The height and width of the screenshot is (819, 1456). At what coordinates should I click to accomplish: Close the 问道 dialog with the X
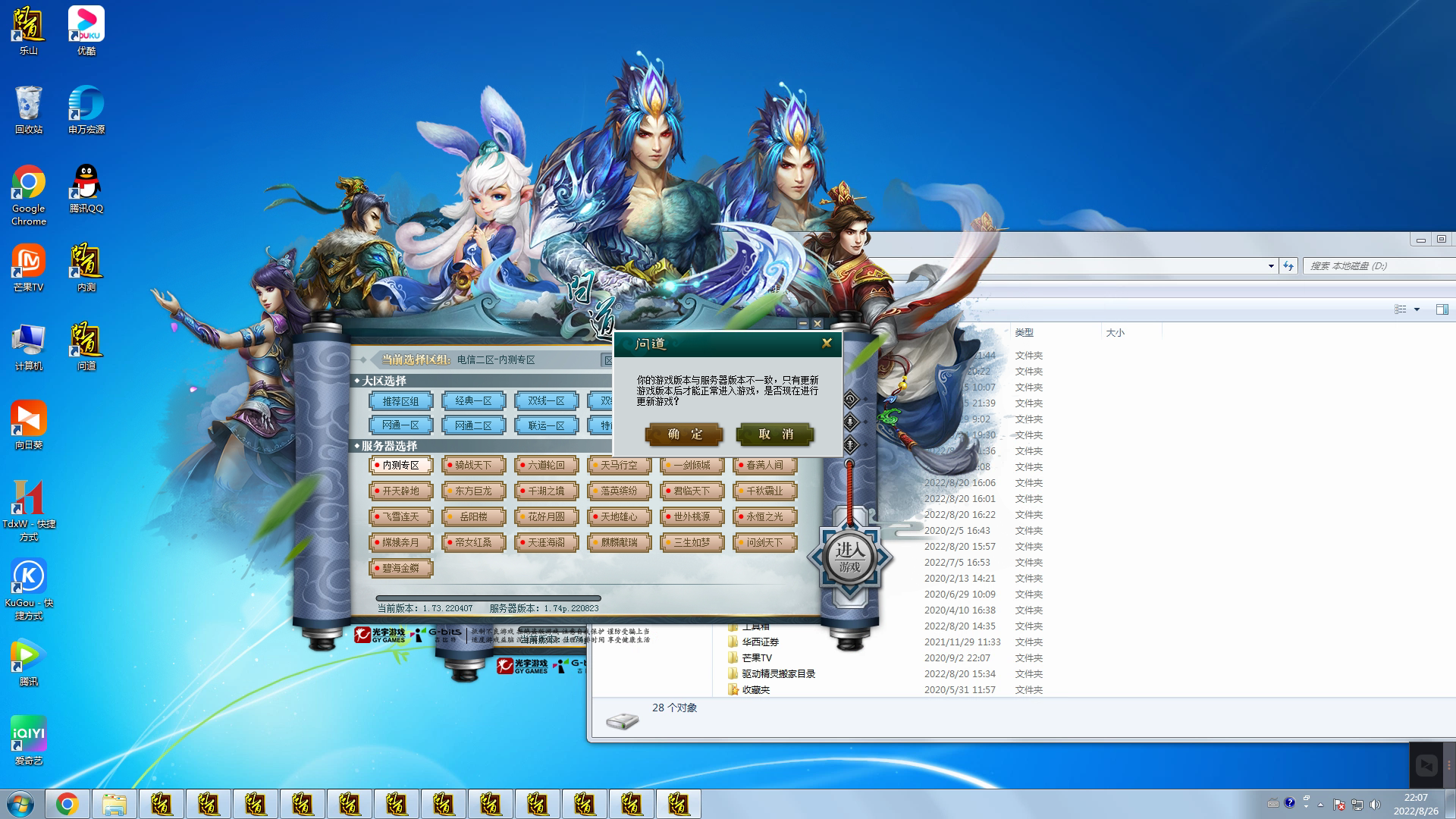coord(827,343)
